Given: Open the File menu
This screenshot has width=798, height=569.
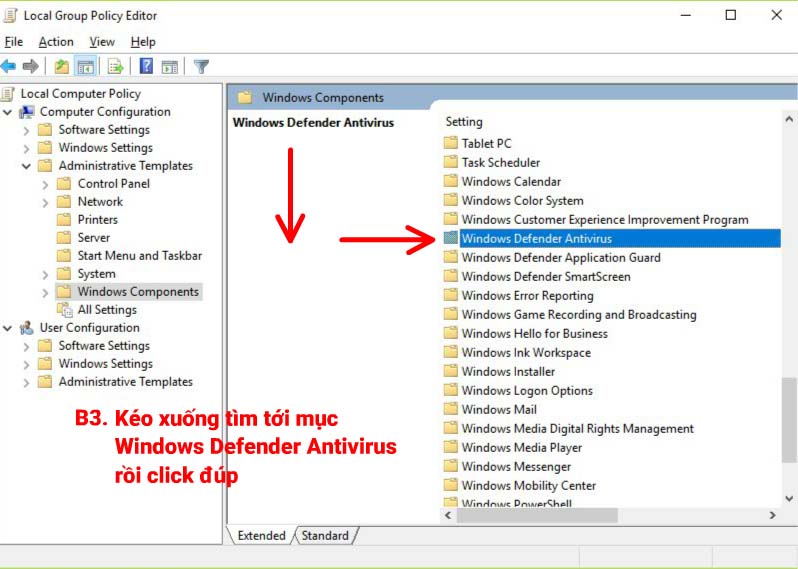Looking at the screenshot, I should [x=14, y=42].
